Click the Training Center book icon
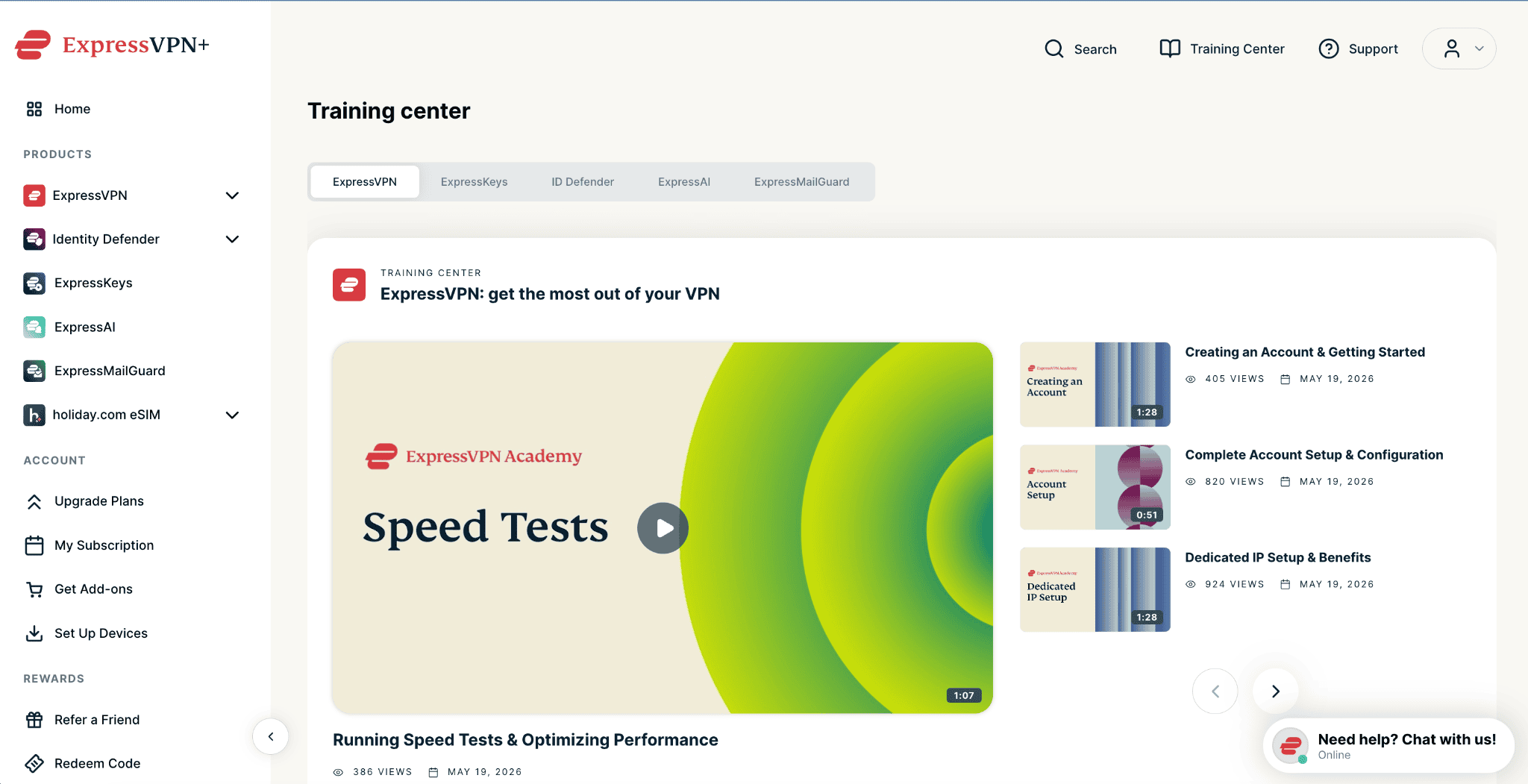The width and height of the screenshot is (1528, 784). pyautogui.click(x=1170, y=48)
